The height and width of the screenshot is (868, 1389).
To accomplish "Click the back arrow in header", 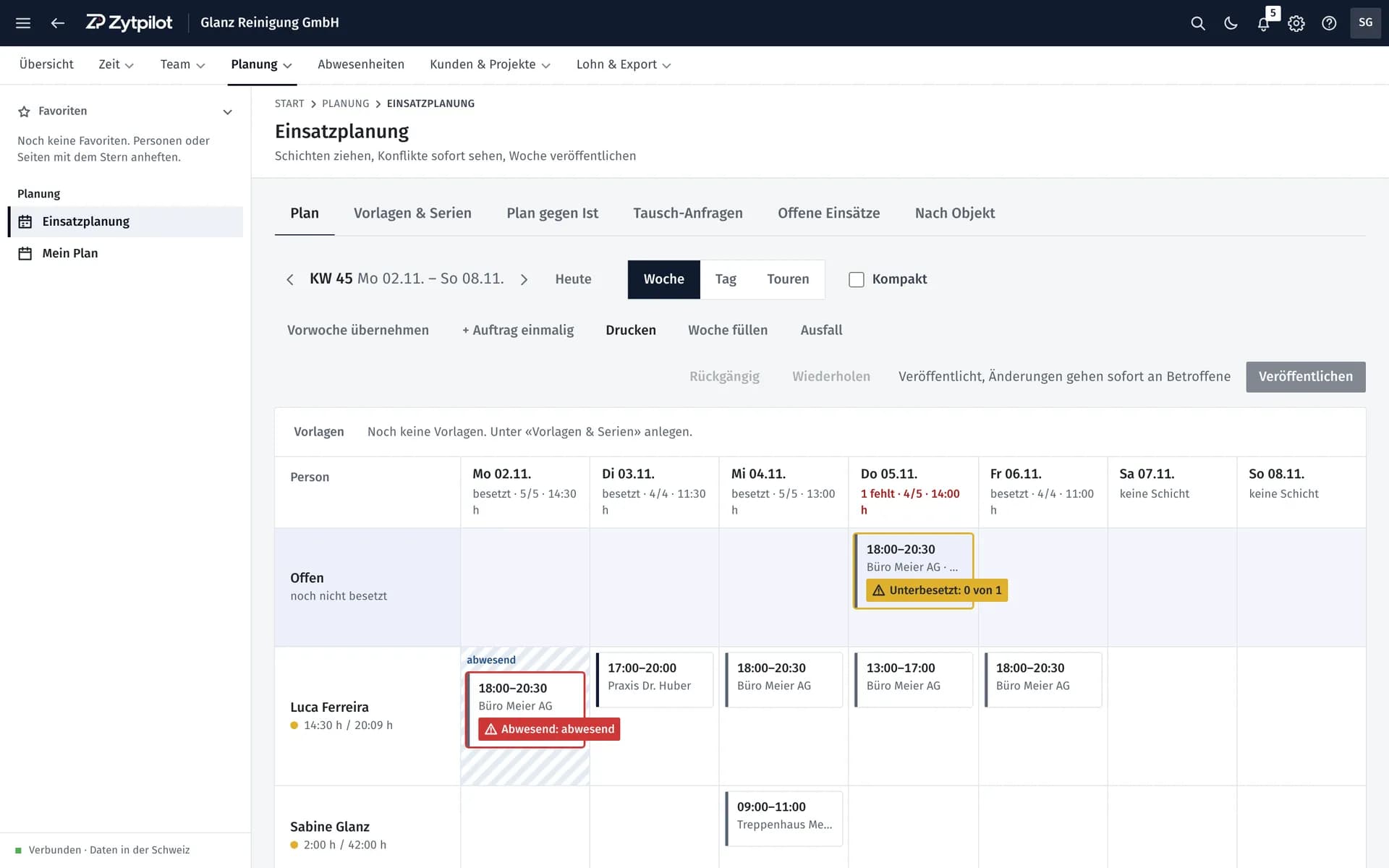I will point(58,23).
